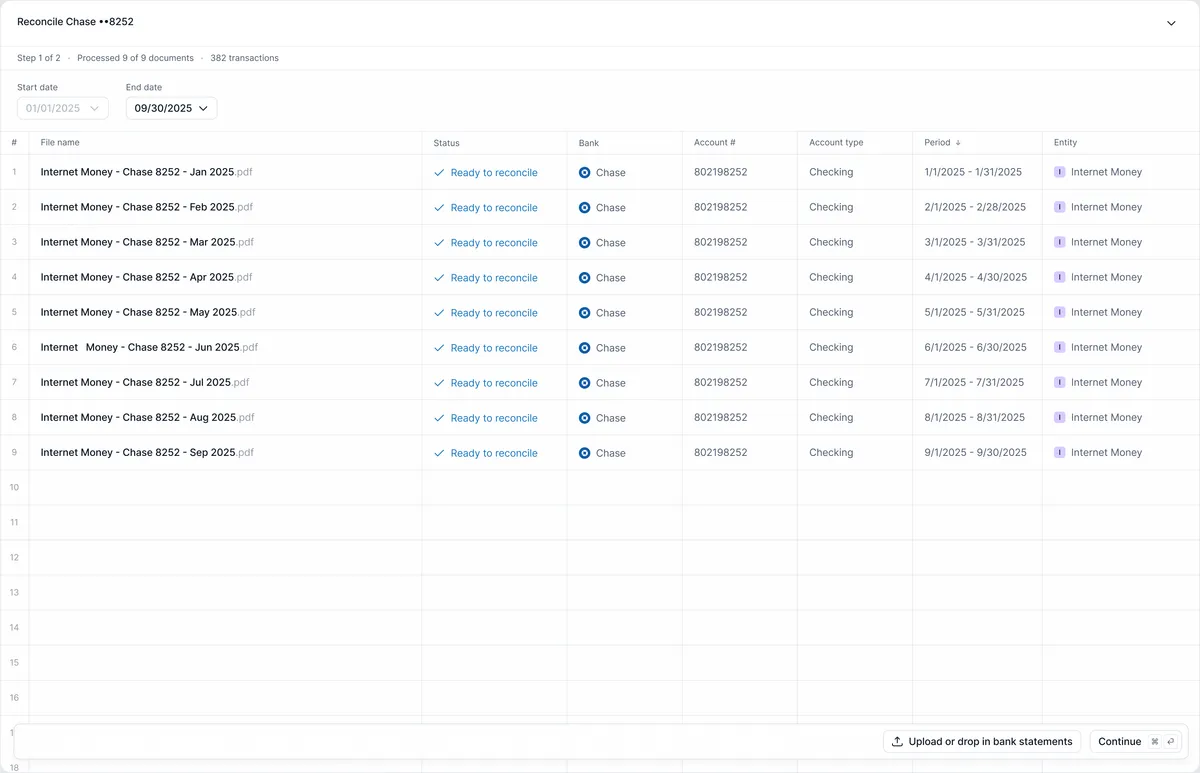Select file Internet Money - Chase 8252 - Jan 2025.pdf

click(146, 172)
